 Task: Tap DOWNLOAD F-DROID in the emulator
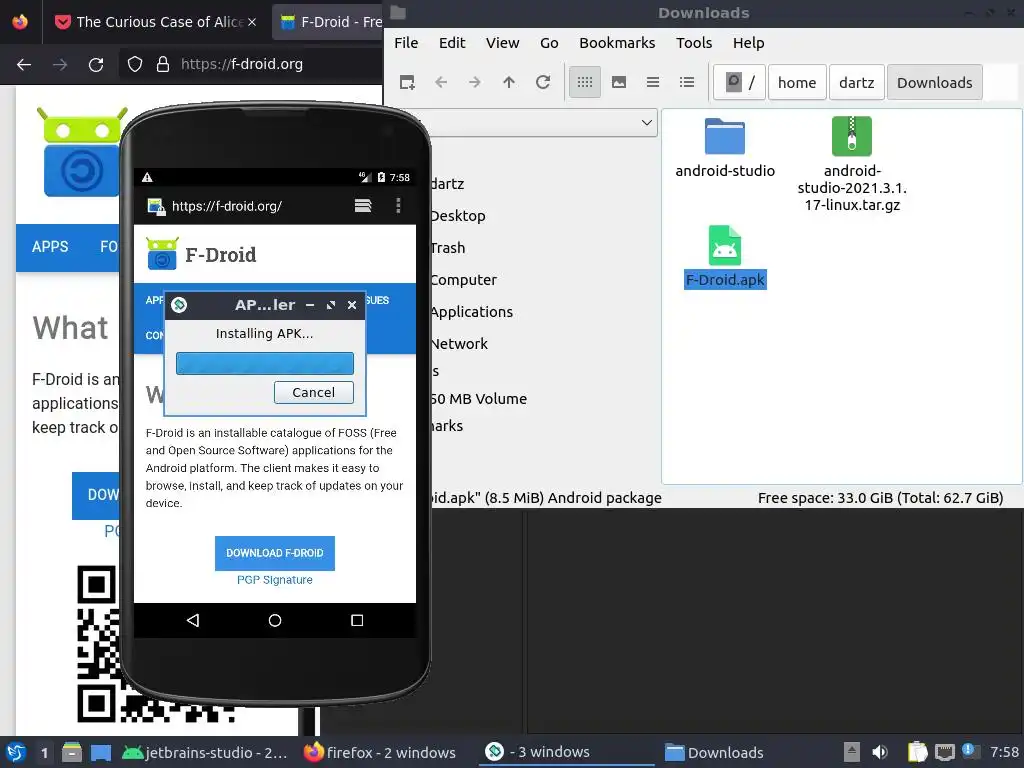(x=275, y=553)
